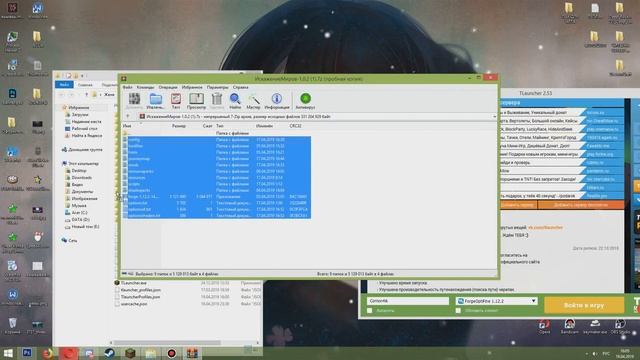Image resolution: width=640 pixels, height=360 pixels.
Task: Open the Параметры menu in WinRAR
Action: [x=218, y=87]
